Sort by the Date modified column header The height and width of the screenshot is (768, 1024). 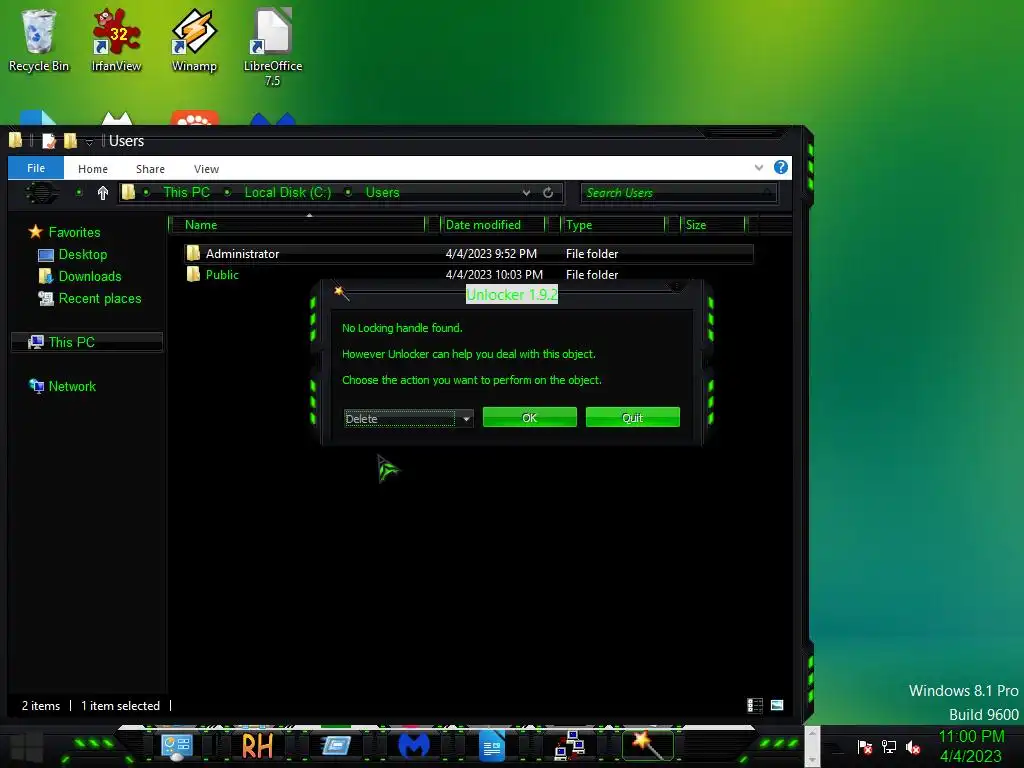coord(493,225)
